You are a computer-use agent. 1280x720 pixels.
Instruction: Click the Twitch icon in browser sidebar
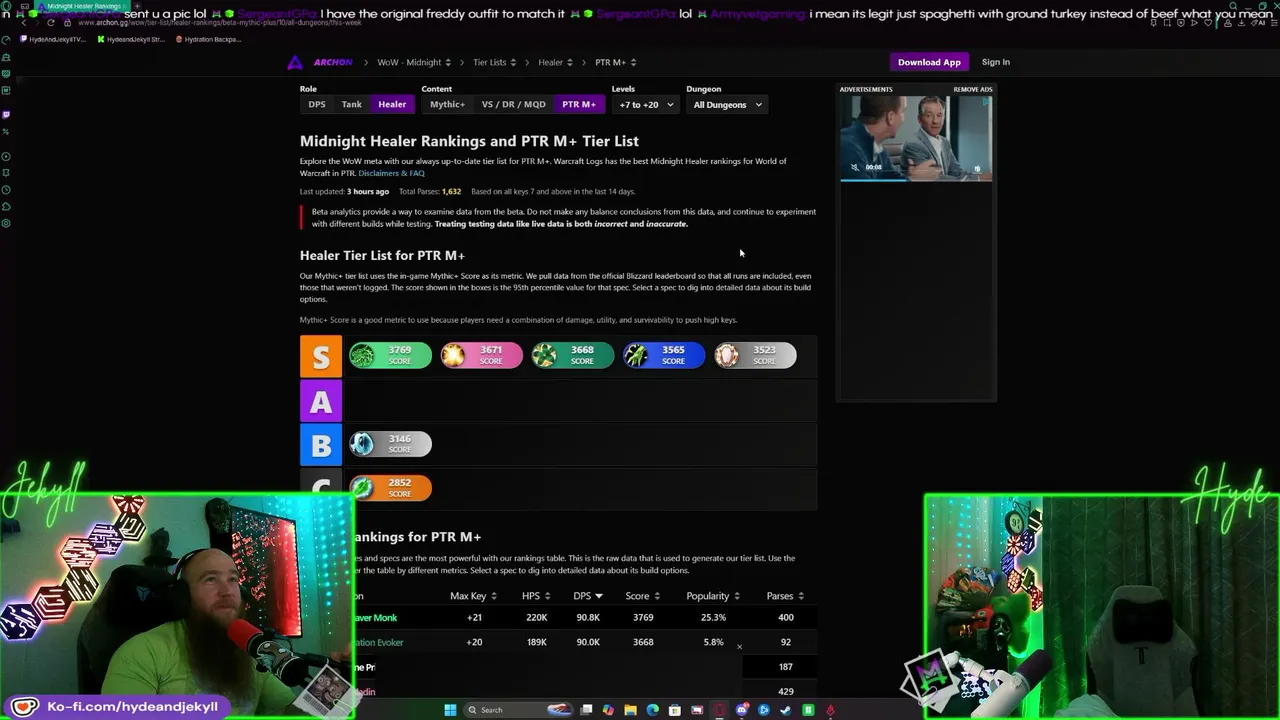[6, 114]
